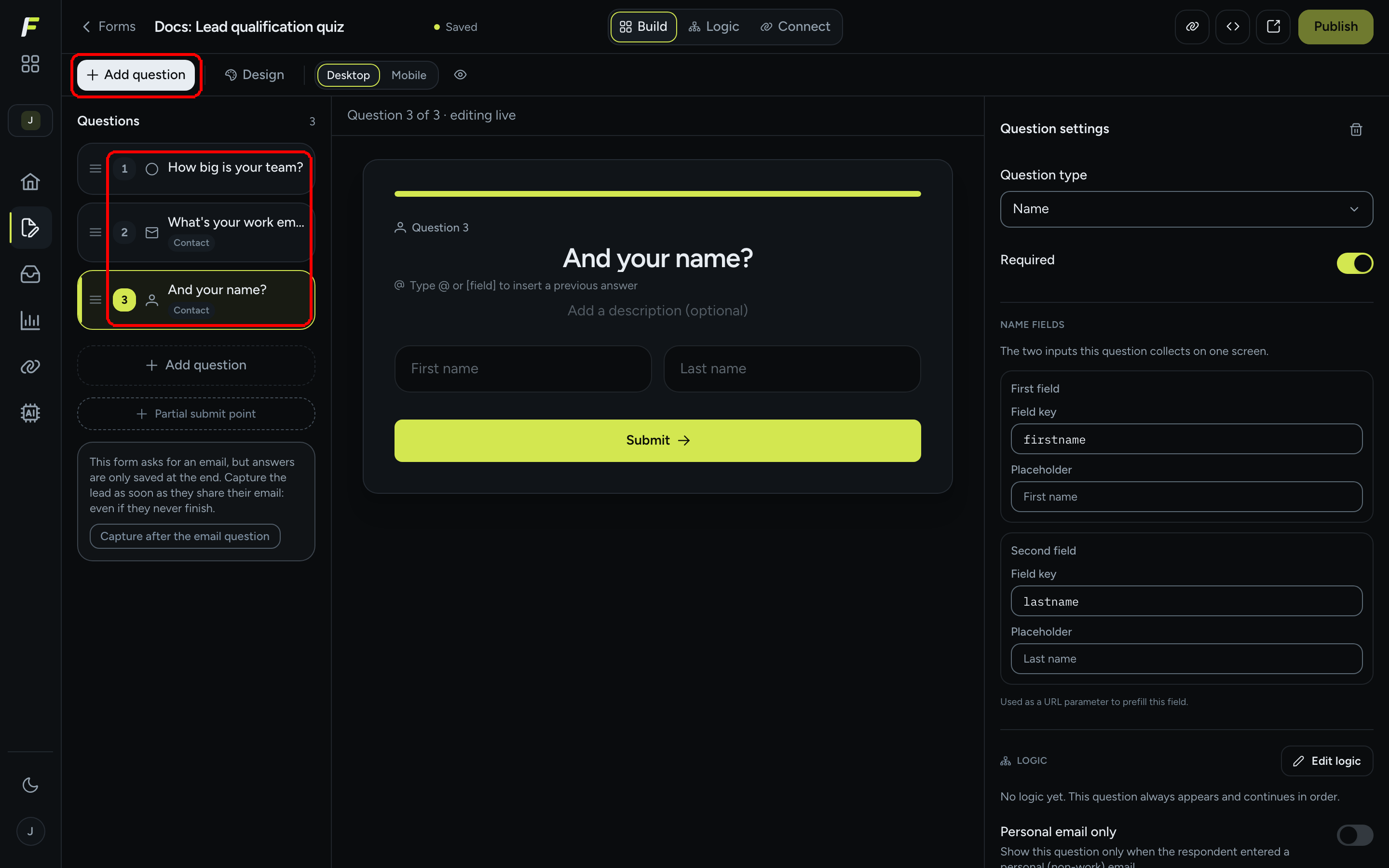
Task: Switch preview to Desktop
Action: [348, 75]
